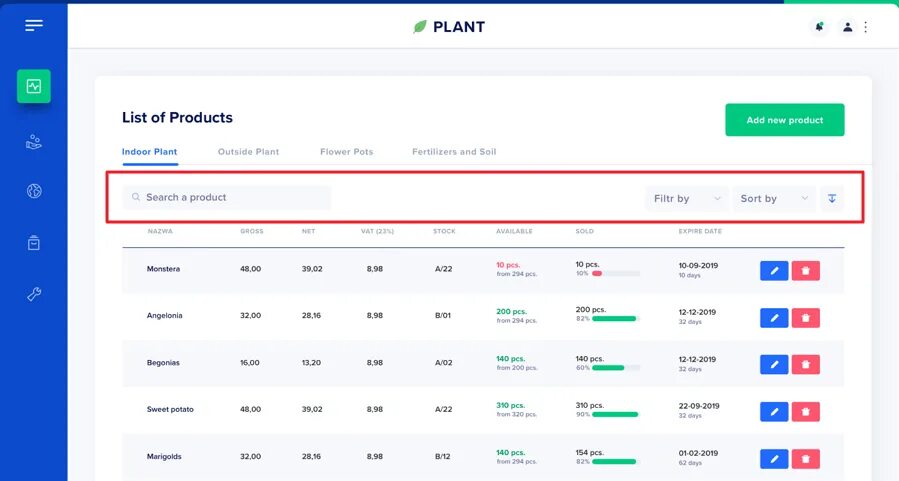The image size is (899, 481).
Task: Click the globe icon in the sidebar
Action: 34,191
